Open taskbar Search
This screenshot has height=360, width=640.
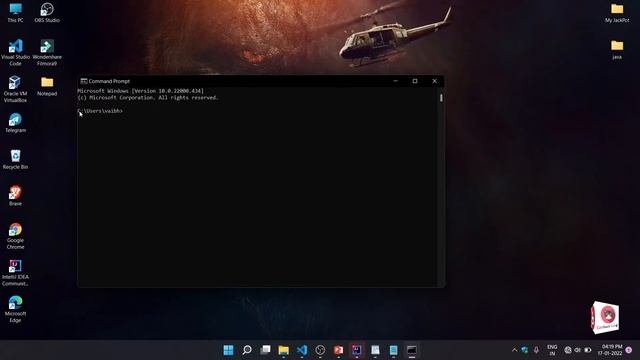(x=247, y=350)
